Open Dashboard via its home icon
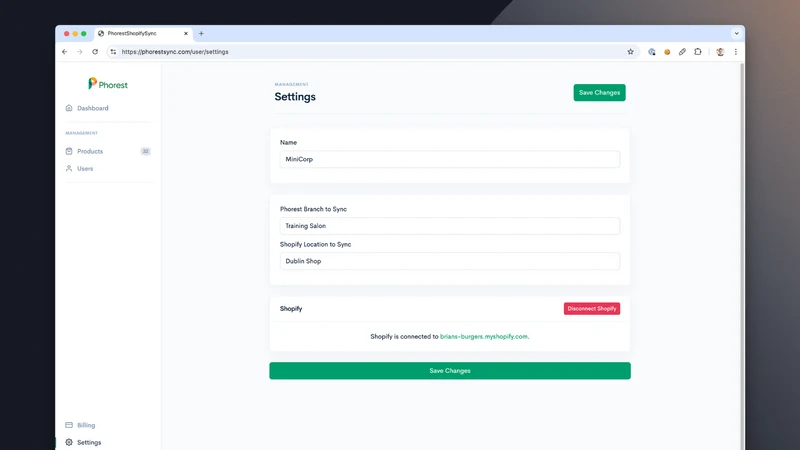 [x=69, y=108]
